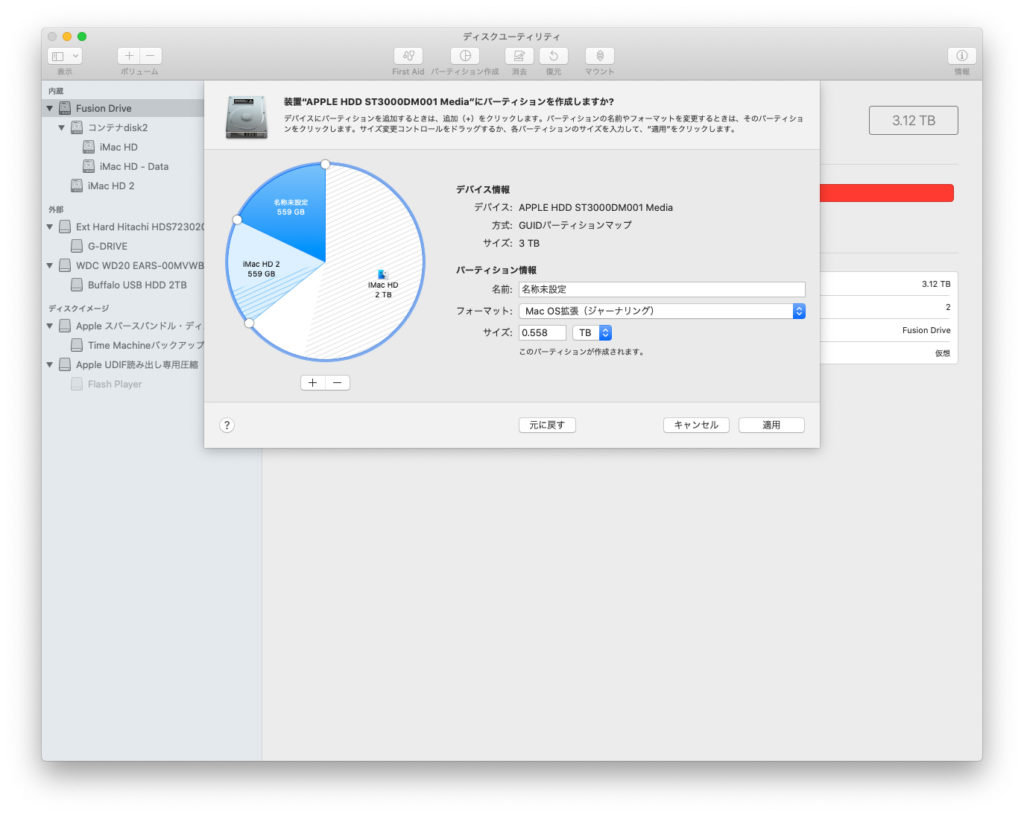The width and height of the screenshot is (1024, 816).
Task: Click the erase (消去) toolbar icon
Action: coord(518,57)
